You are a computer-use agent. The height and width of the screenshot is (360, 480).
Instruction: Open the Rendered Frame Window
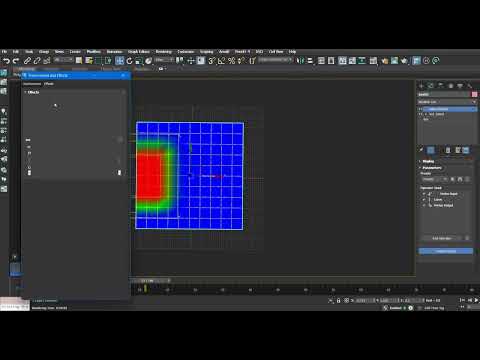pos(394,61)
